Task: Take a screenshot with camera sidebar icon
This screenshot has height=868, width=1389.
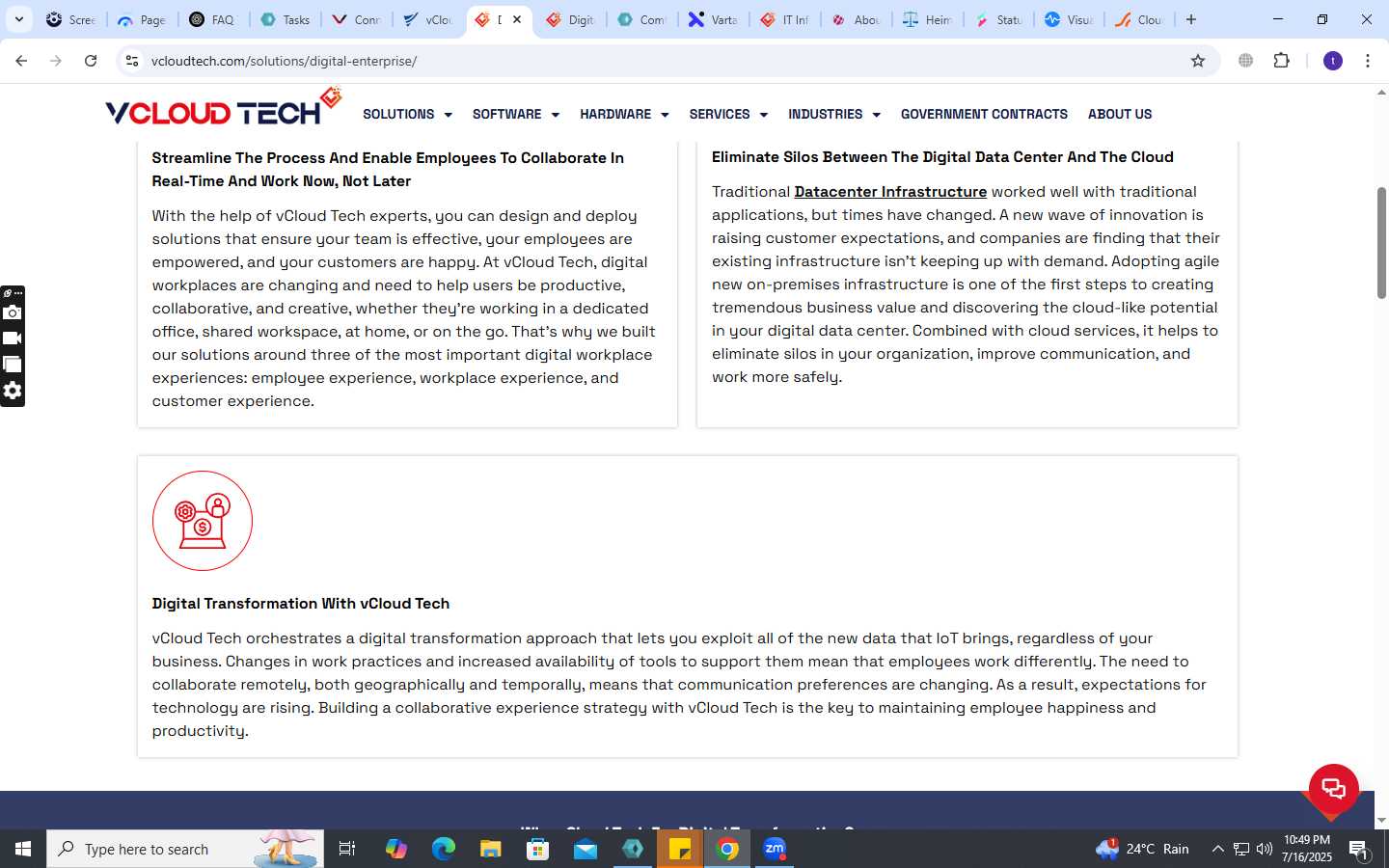Action: [13, 312]
